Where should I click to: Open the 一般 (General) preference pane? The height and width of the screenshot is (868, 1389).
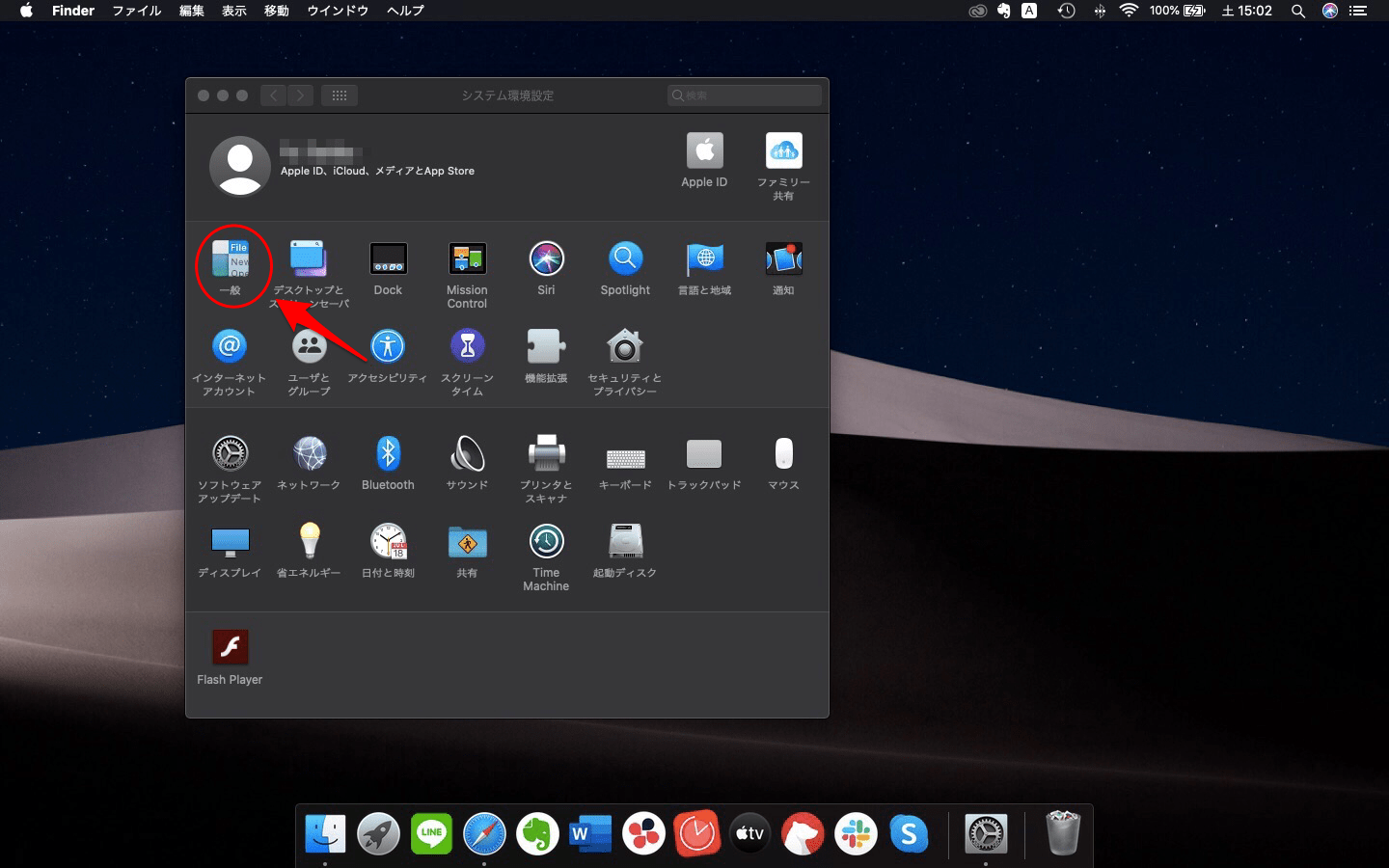[230, 259]
